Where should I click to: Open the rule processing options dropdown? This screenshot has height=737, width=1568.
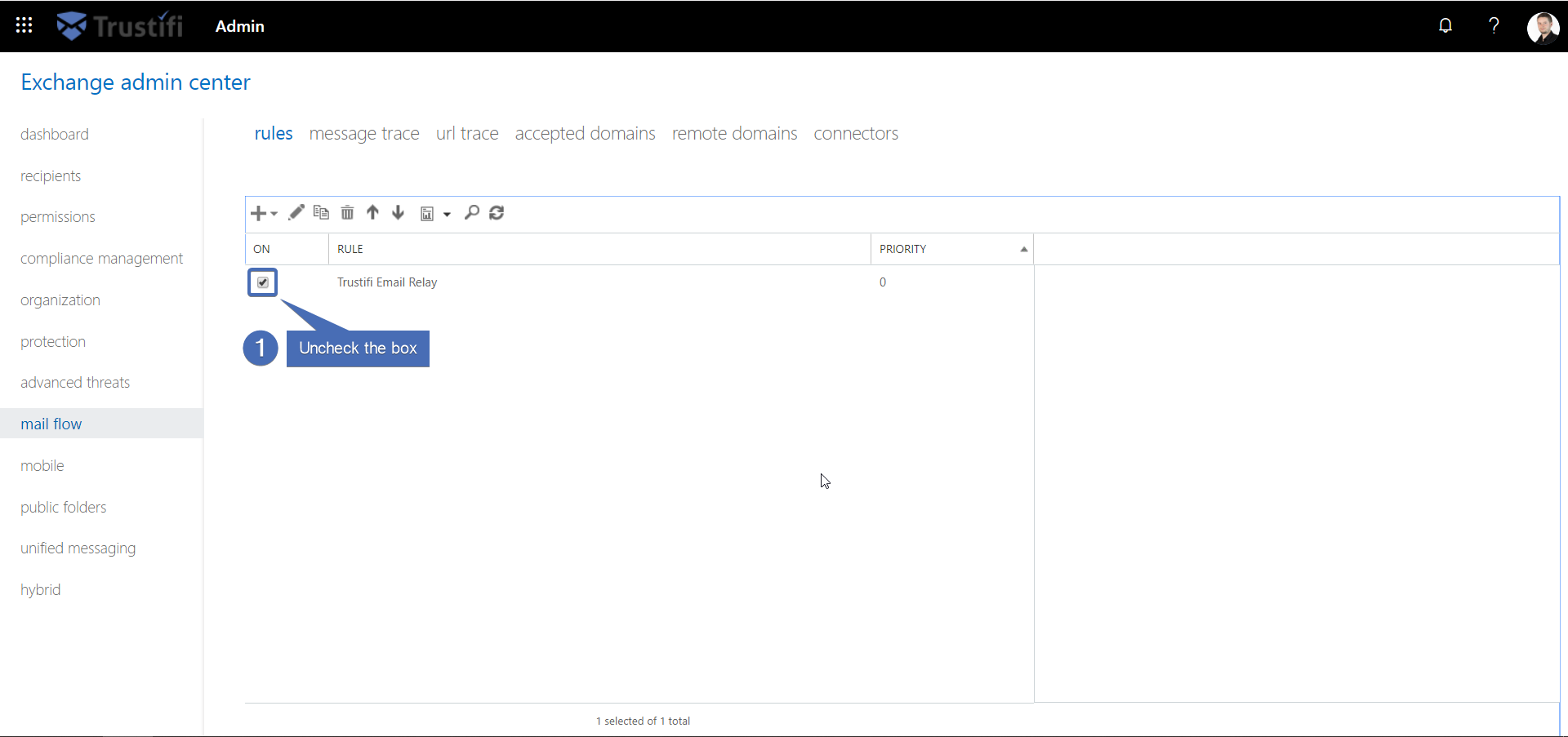pyautogui.click(x=447, y=214)
